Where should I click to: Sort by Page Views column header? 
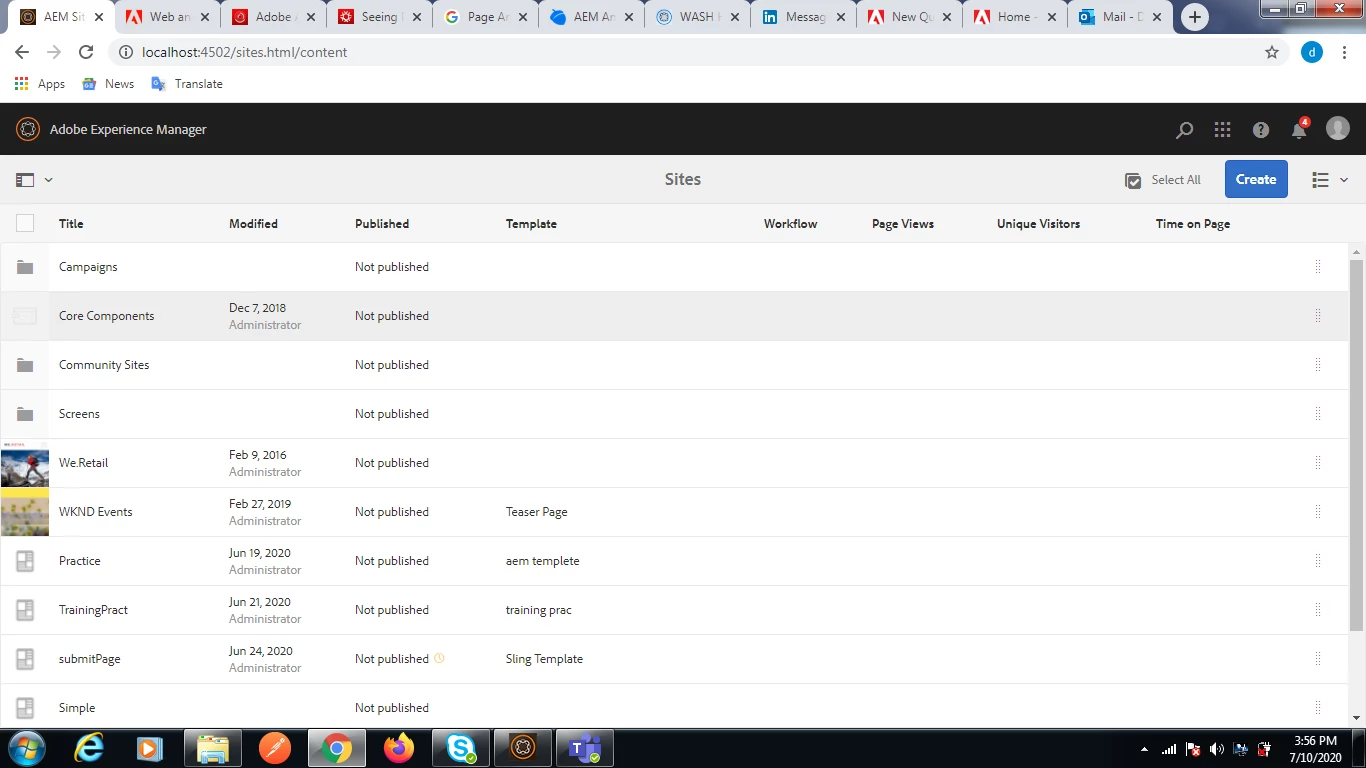[903, 224]
